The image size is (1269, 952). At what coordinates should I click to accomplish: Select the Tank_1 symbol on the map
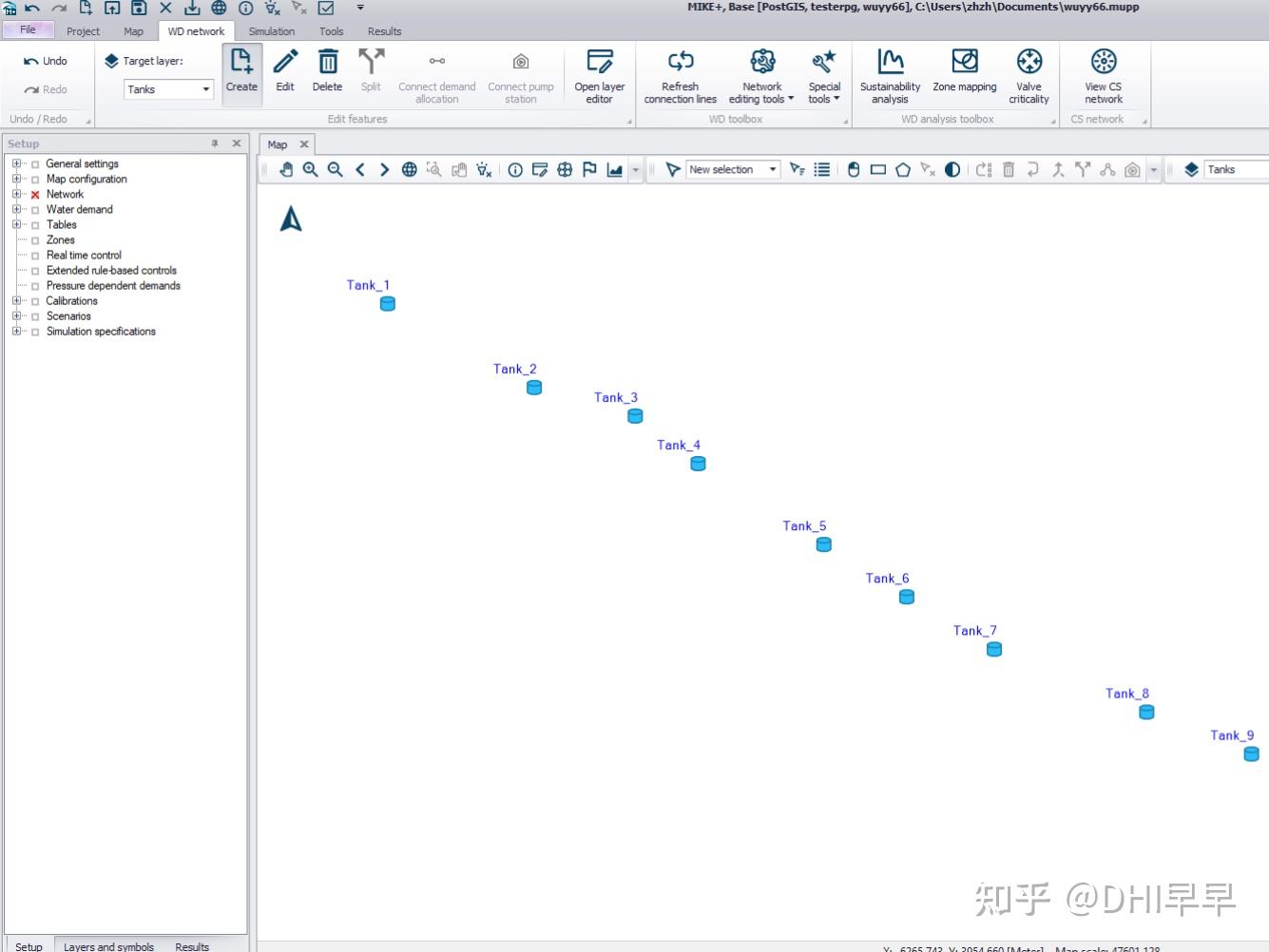[388, 304]
